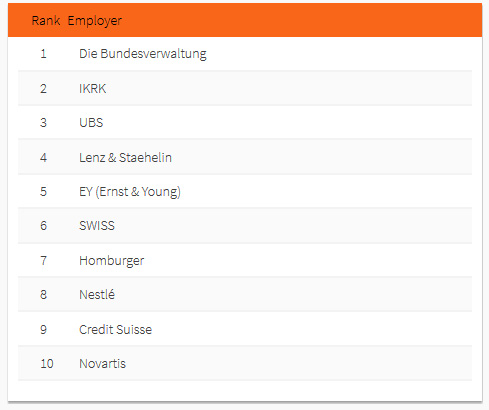Click EY (Ernst & Young) entry

coord(130,192)
